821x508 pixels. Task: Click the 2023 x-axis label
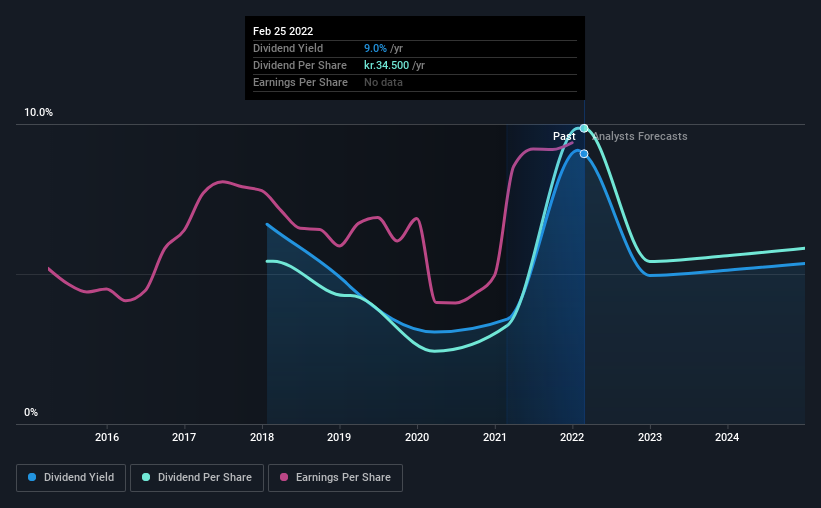point(650,437)
